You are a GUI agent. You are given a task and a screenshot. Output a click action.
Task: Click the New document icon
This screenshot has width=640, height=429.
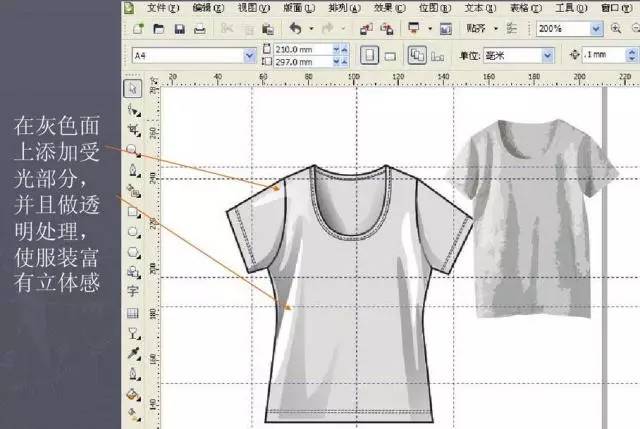click(137, 30)
